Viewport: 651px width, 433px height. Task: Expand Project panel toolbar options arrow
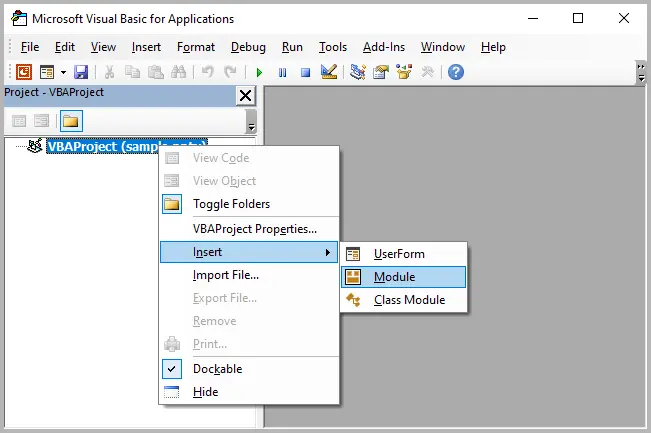(x=251, y=121)
